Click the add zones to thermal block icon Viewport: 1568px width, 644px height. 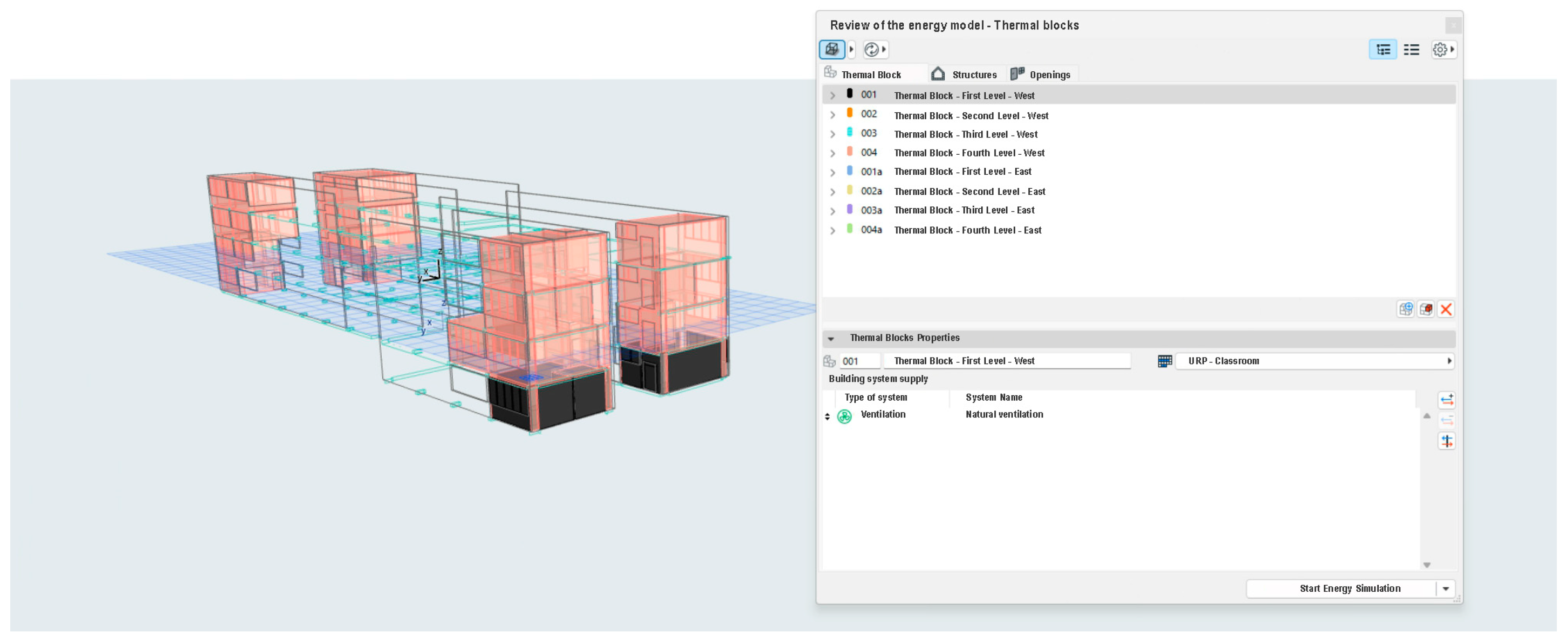point(1425,309)
